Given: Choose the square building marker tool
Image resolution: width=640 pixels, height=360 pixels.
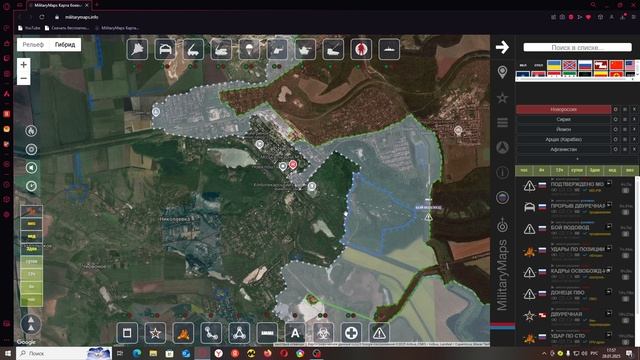Looking at the screenshot, I should point(127,333).
